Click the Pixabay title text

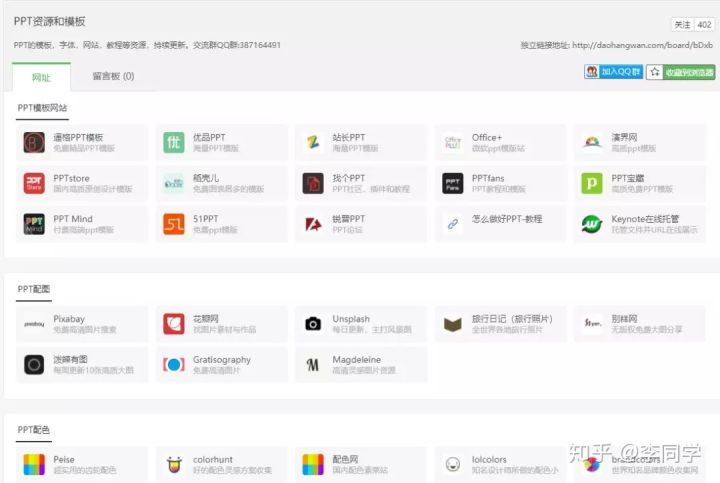69,319
